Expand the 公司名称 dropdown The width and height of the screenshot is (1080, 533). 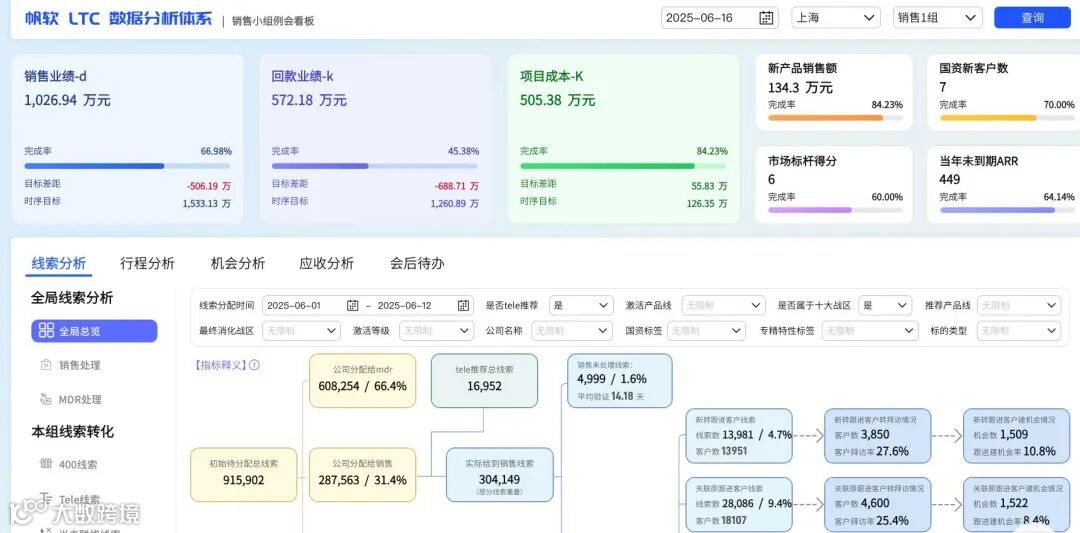(x=572, y=331)
